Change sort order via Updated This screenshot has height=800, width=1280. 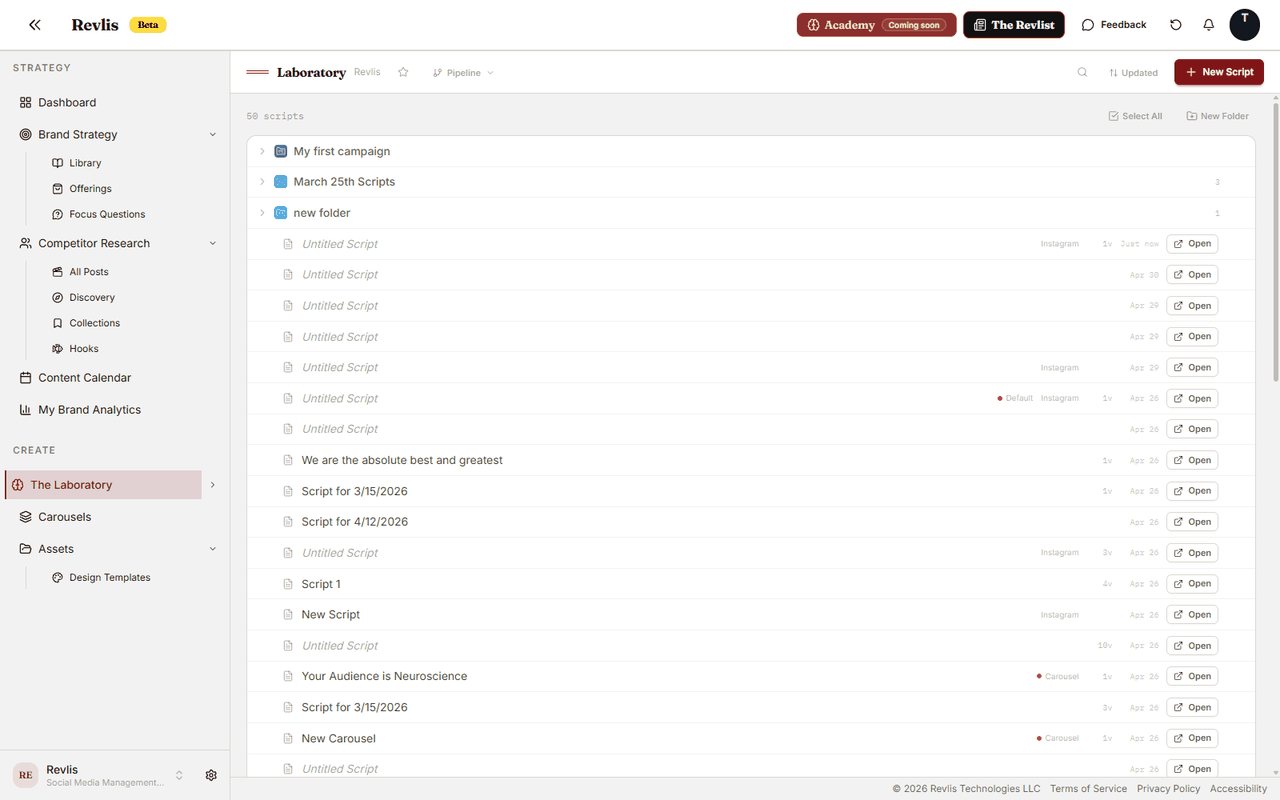(x=1133, y=73)
